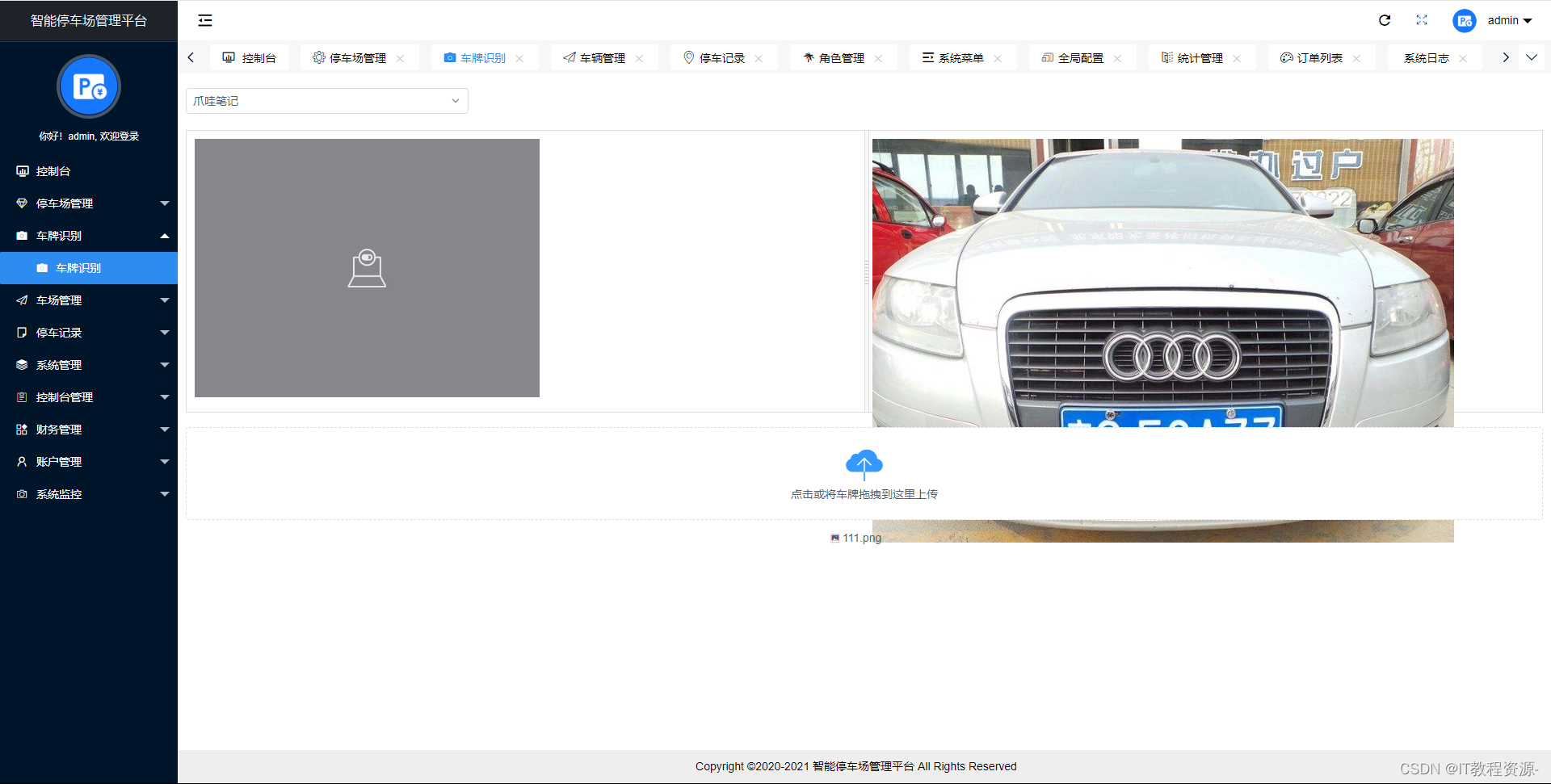Expand the 账户管理 sidebar menu
The width and height of the screenshot is (1551, 784).
tap(89, 462)
